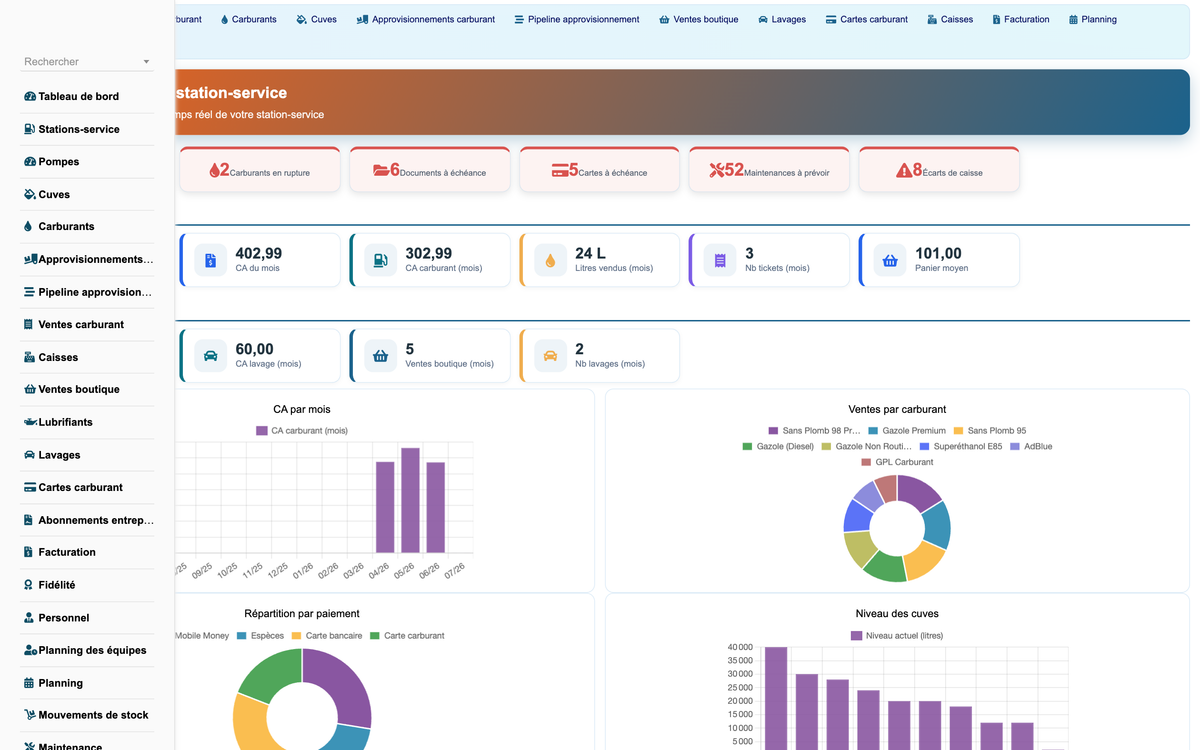Open Carburants tab in top bar
This screenshot has height=750, width=1200.
pyautogui.click(x=248, y=19)
